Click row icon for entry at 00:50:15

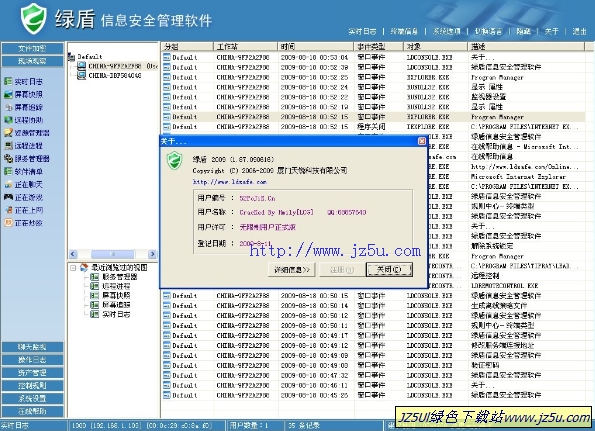tap(167, 296)
